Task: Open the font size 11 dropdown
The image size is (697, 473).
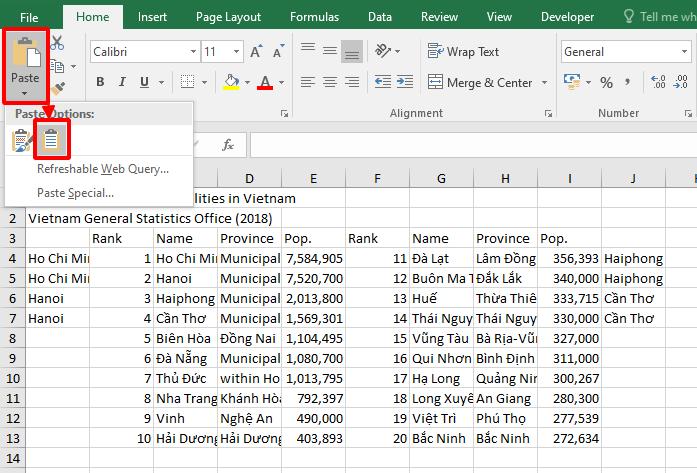Action: coord(236,52)
